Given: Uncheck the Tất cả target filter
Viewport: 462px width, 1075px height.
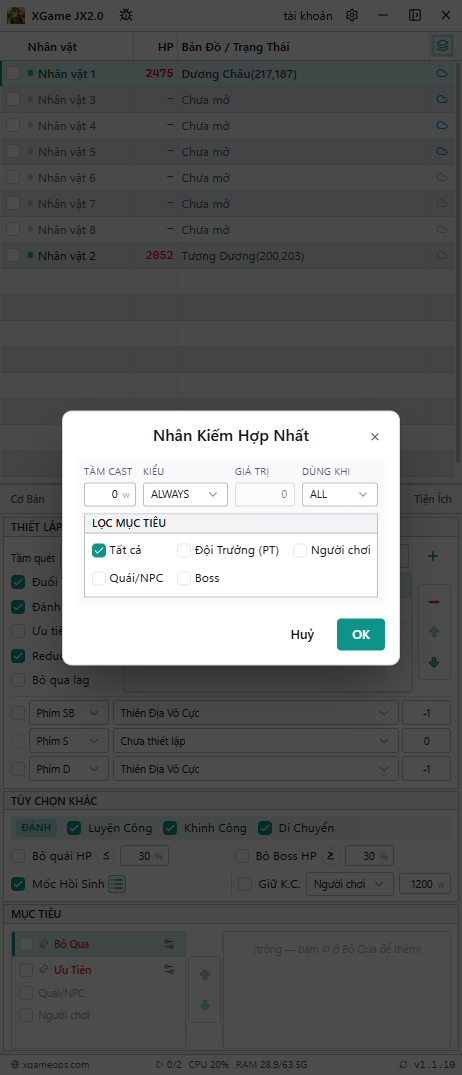Looking at the screenshot, I should coord(99,550).
